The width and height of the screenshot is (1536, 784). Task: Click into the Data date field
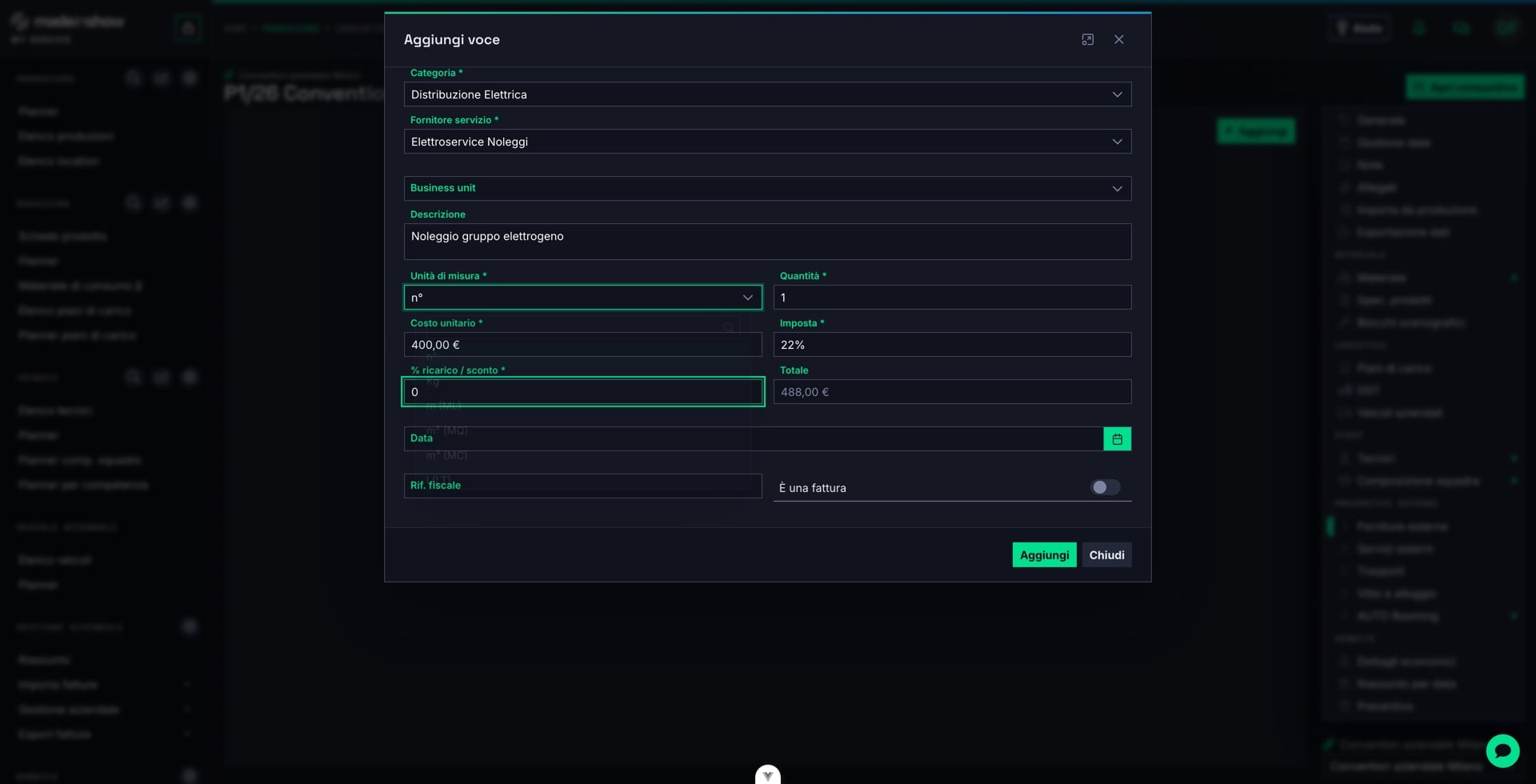click(x=754, y=438)
